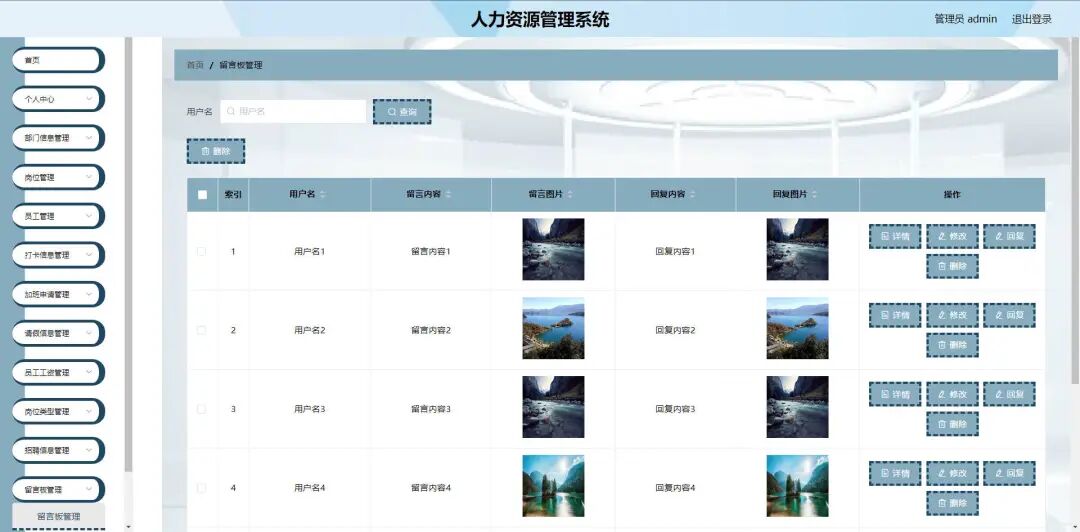Click 首页 in the breadcrumb bar

tap(195, 65)
